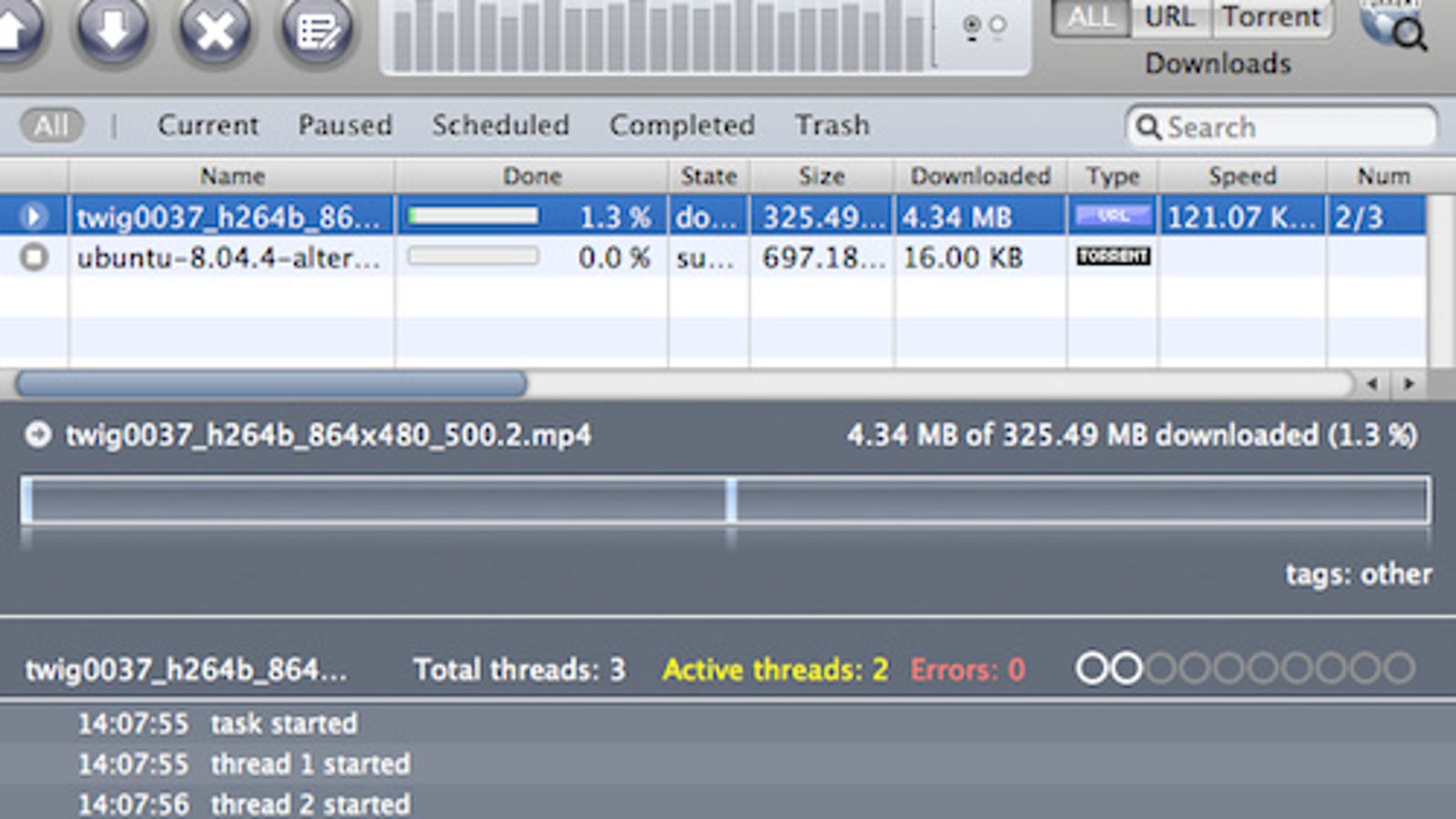The width and height of the screenshot is (1456, 819).
Task: Expand detail arrow beside twig0037 mp4 title
Action: (37, 434)
